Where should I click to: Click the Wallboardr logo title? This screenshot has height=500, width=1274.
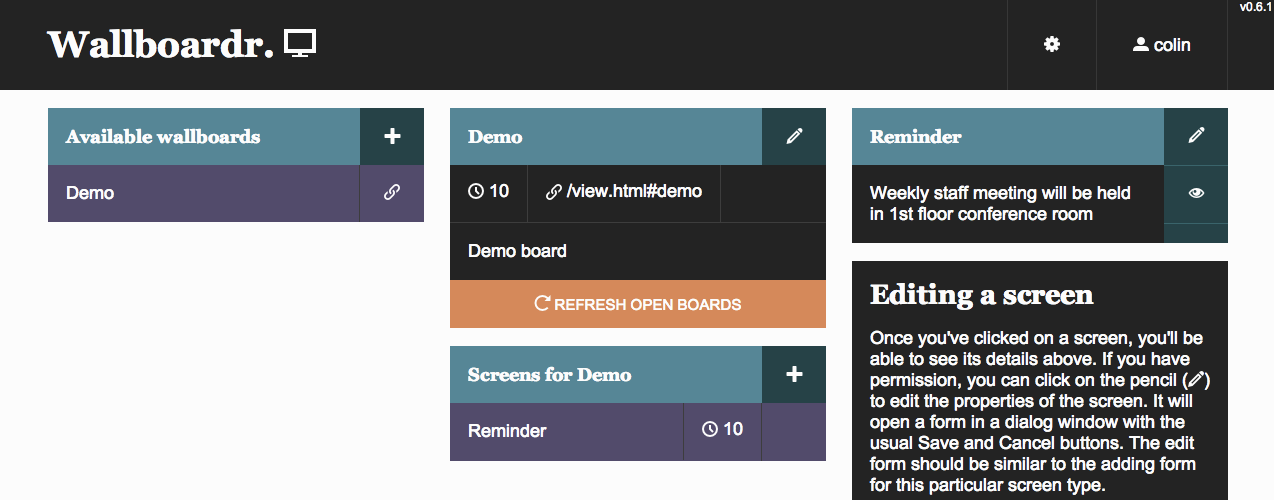point(160,45)
